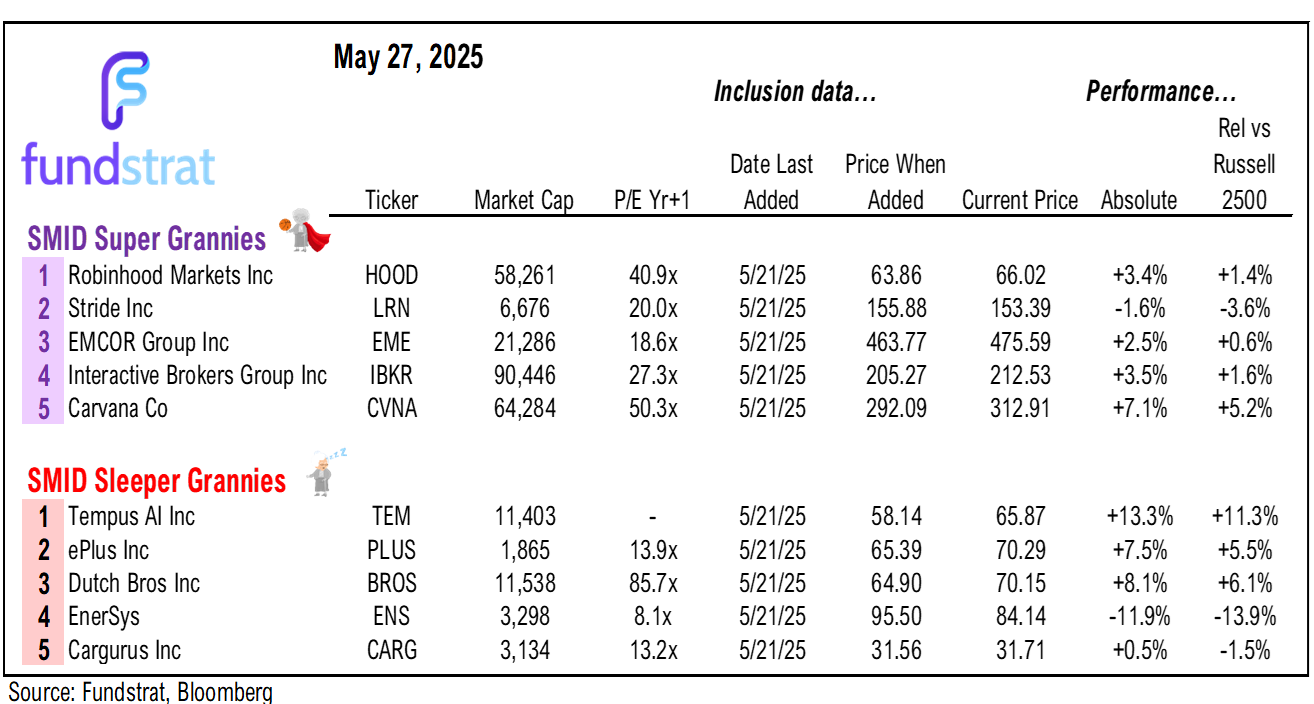Viewport: 1314px width, 704px height.
Task: Click the May 27, 2025 date title
Action: click(408, 58)
